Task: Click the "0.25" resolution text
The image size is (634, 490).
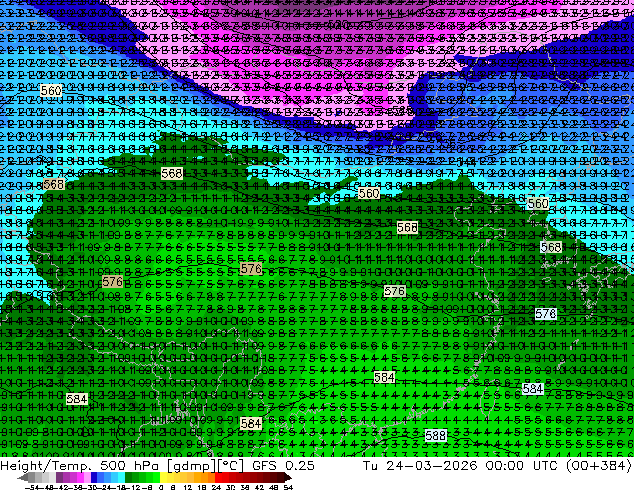Action: 299,465
